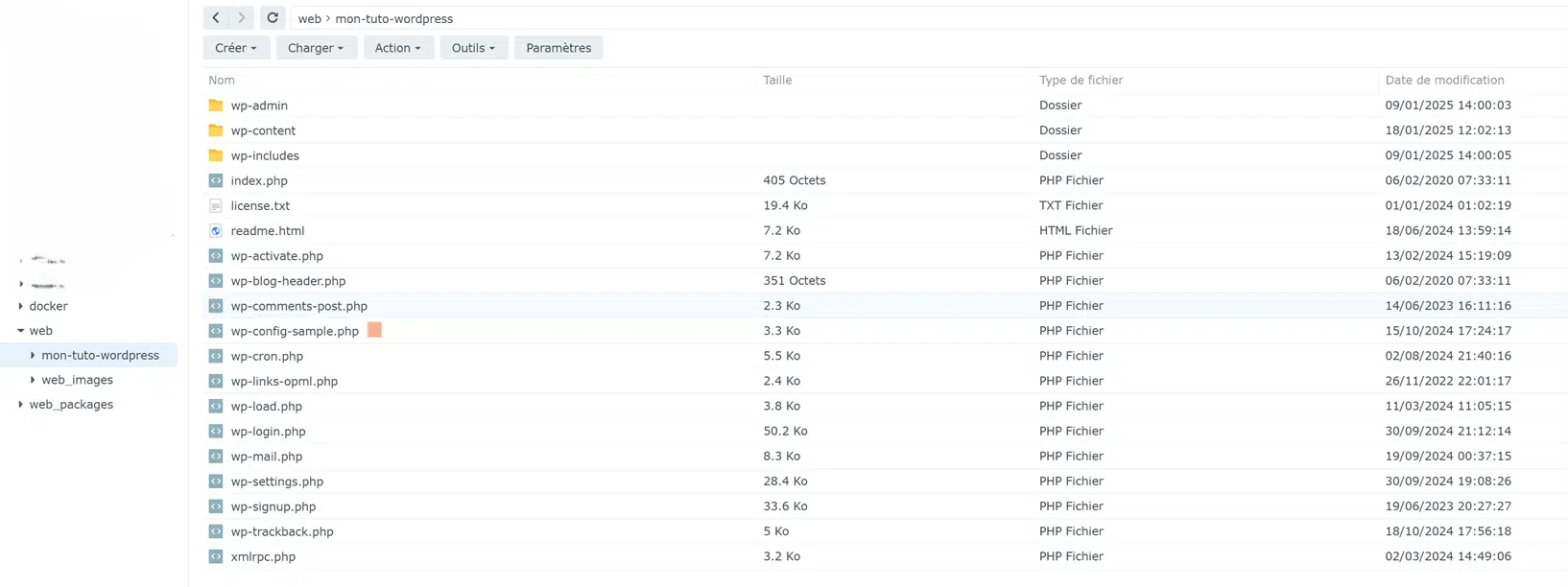The height and width of the screenshot is (587, 1568).
Task: Open the Charger dropdown menu
Action: pos(316,48)
